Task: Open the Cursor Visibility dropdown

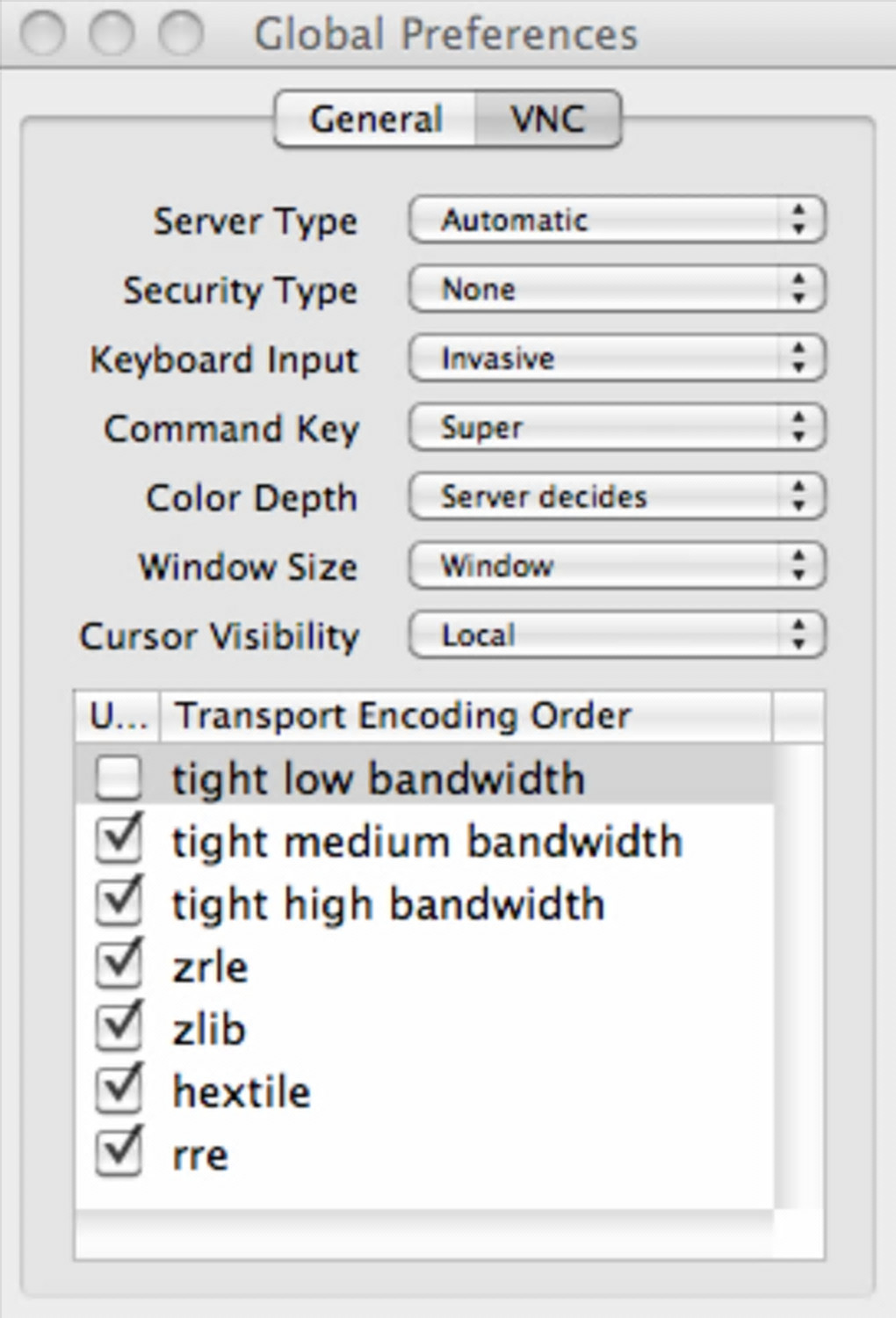Action: (617, 635)
